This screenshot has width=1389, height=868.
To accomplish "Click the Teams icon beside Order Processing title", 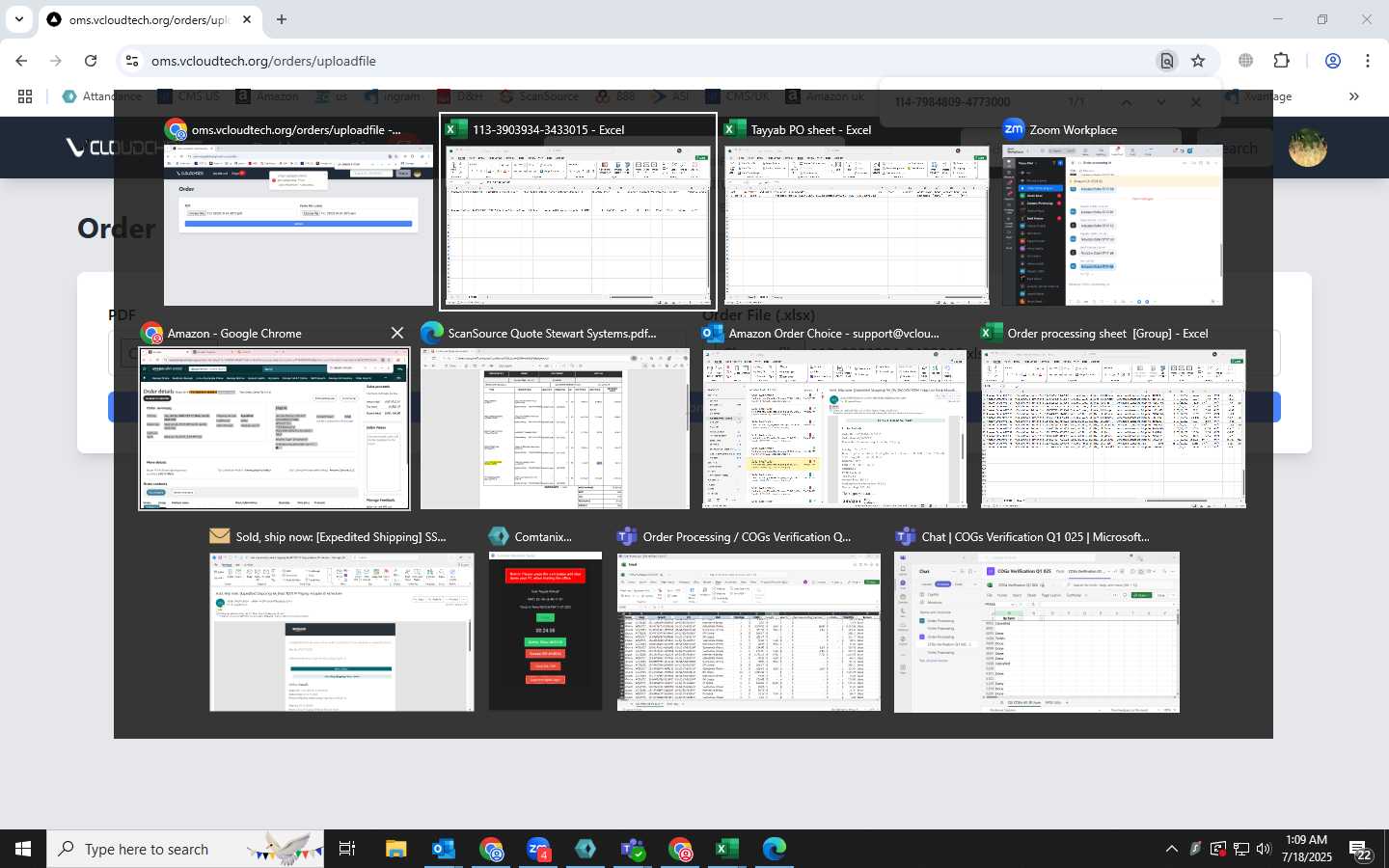I will [627, 536].
